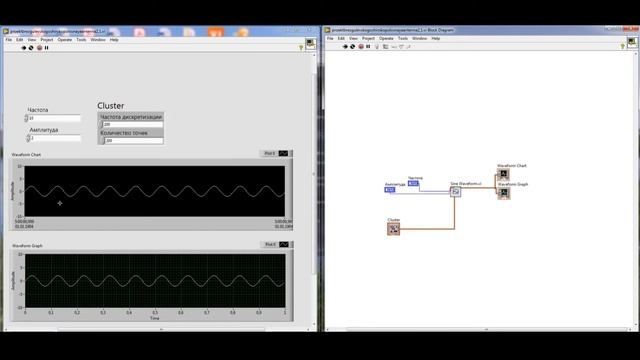Click stepper beside Частота дискретизации value
The image size is (640, 360).
click(x=102, y=124)
